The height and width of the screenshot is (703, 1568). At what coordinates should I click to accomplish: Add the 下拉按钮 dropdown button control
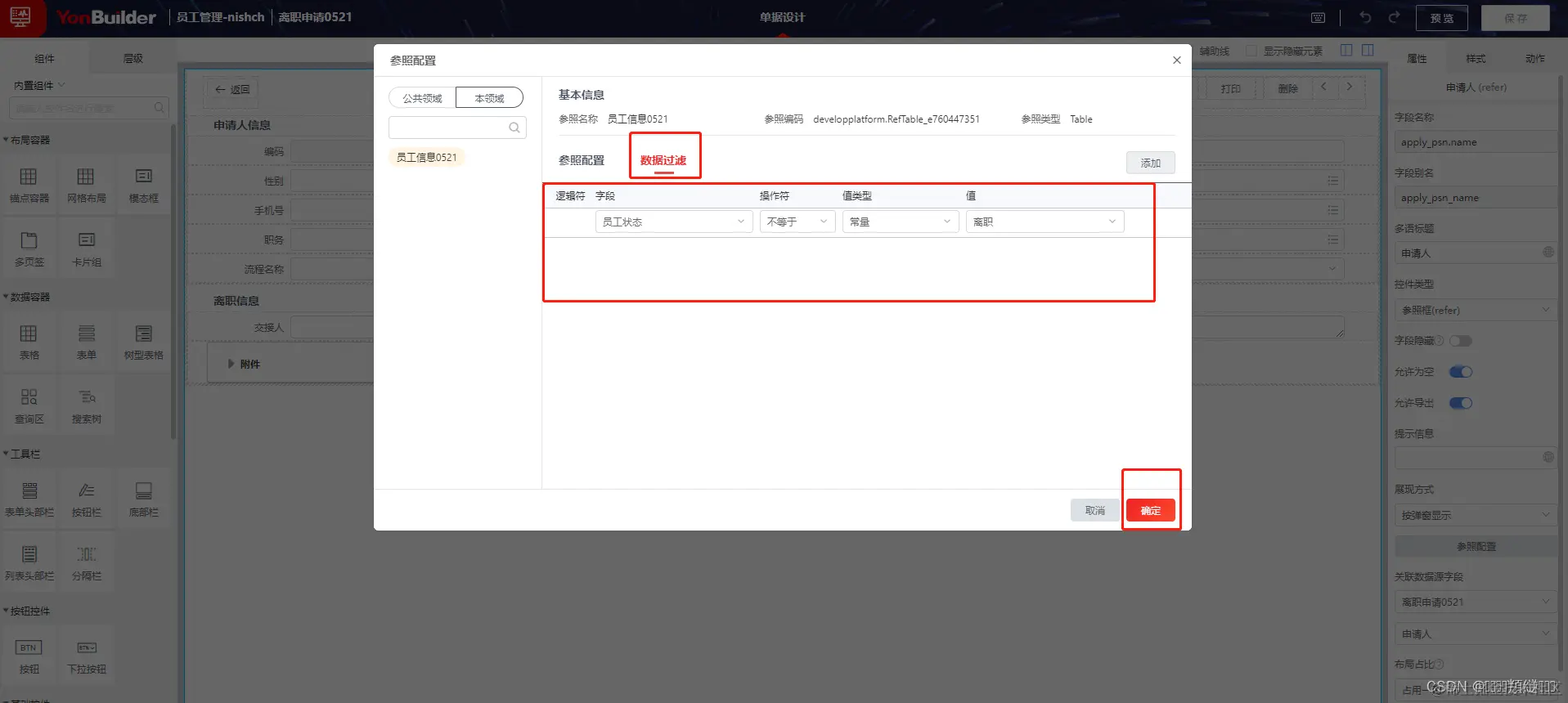pos(87,656)
